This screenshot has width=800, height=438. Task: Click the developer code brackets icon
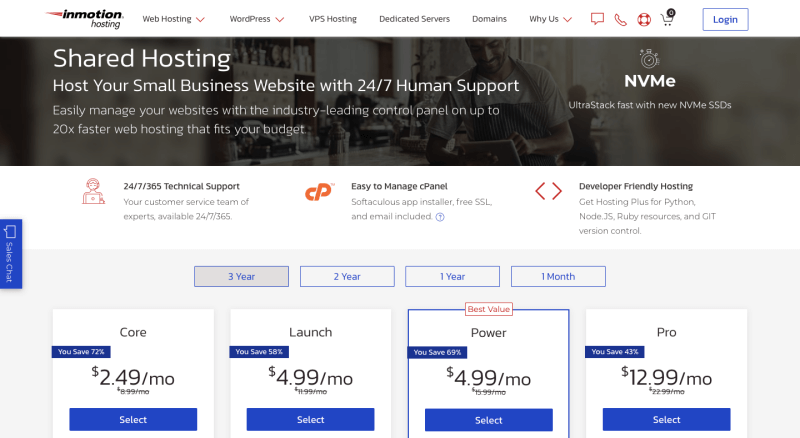548,191
